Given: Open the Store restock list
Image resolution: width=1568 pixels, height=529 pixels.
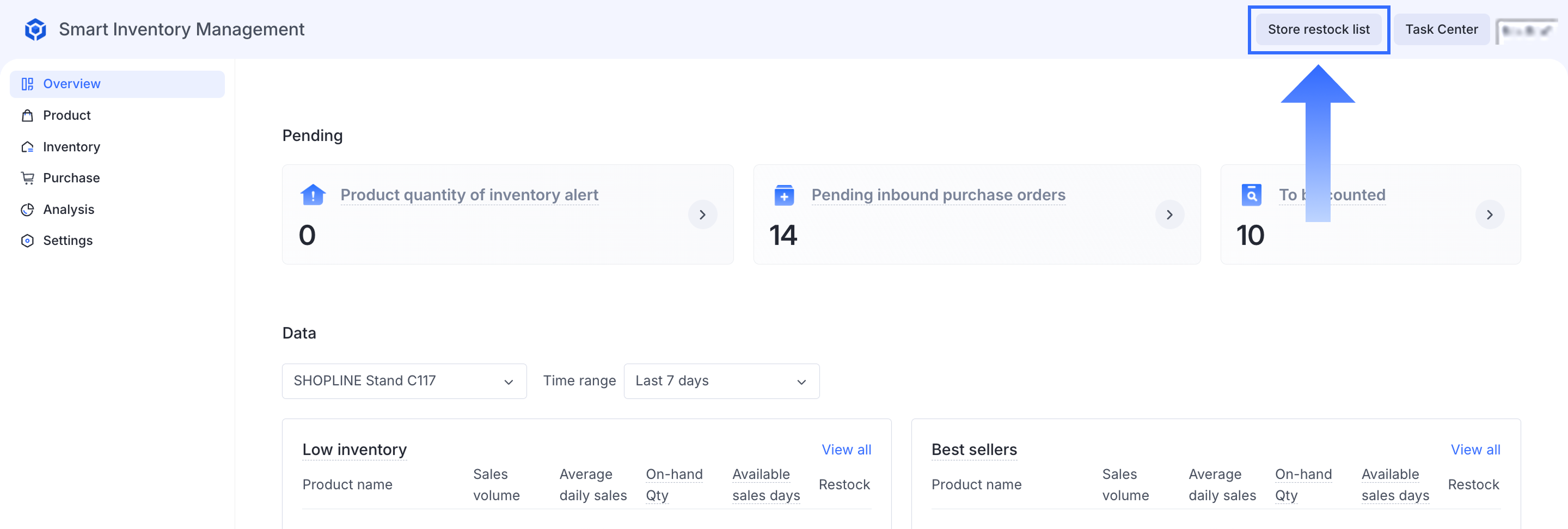Looking at the screenshot, I should pos(1318,29).
